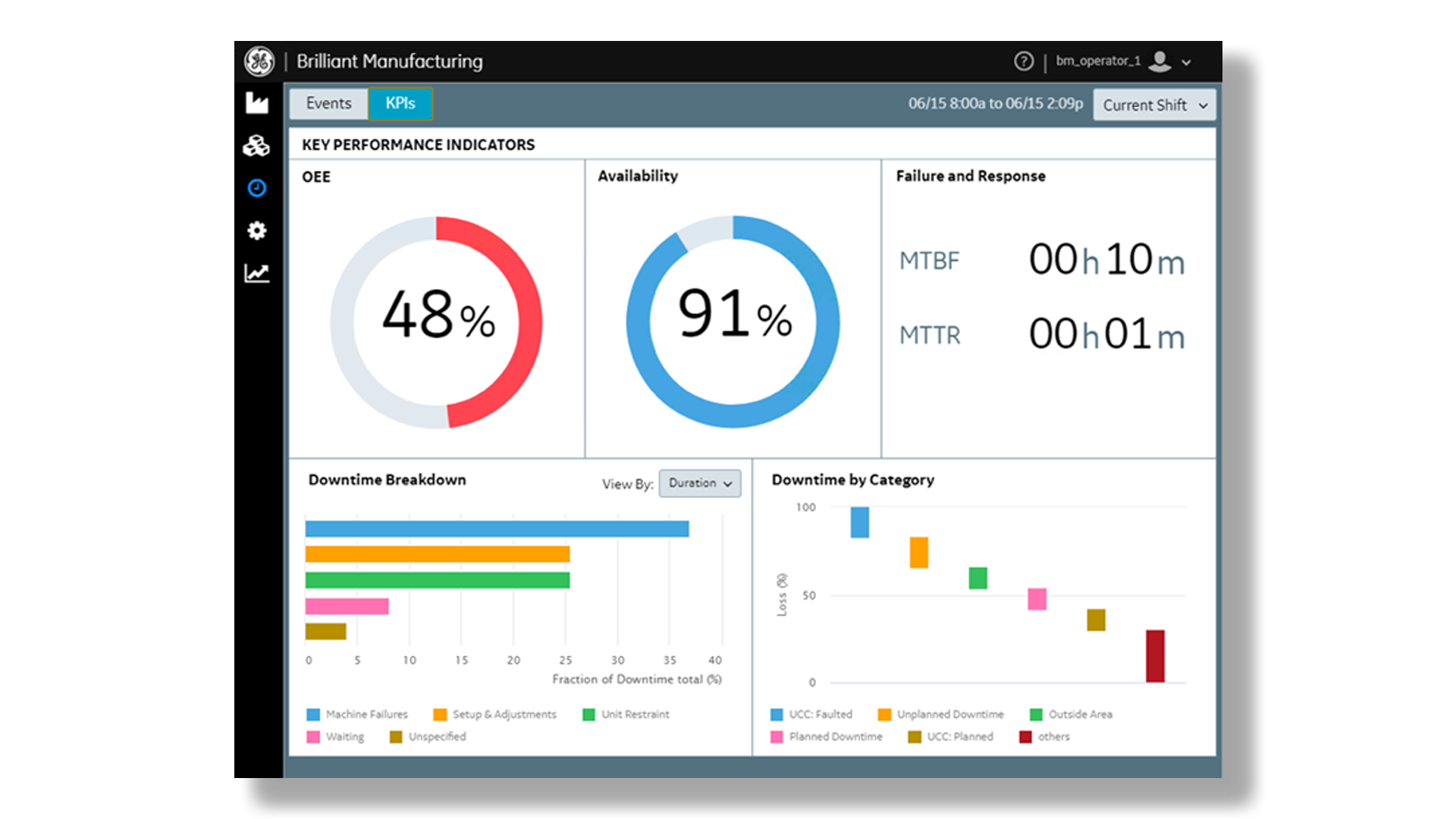This screenshot has width=1456, height=819.
Task: Click the Waiting legend swatch
Action: 313,737
